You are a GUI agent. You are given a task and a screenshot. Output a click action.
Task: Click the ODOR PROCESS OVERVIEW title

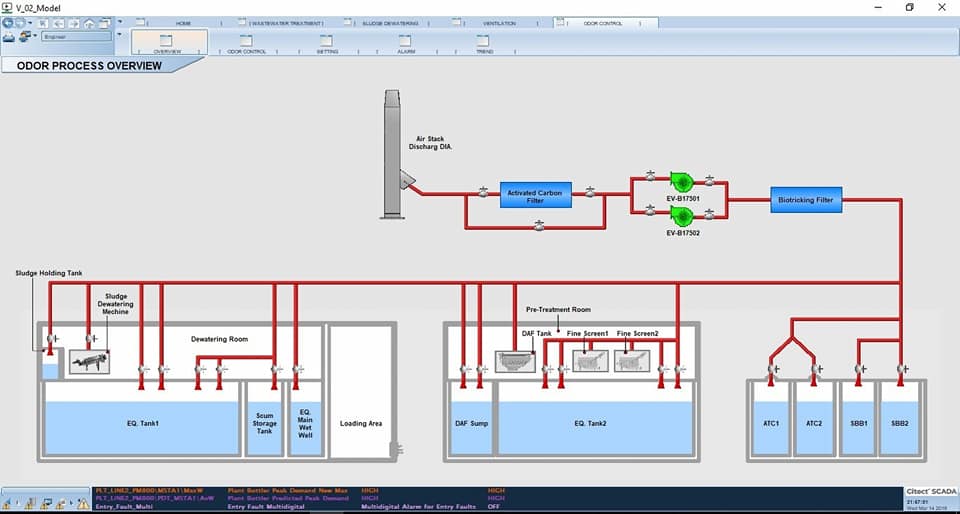click(x=89, y=65)
